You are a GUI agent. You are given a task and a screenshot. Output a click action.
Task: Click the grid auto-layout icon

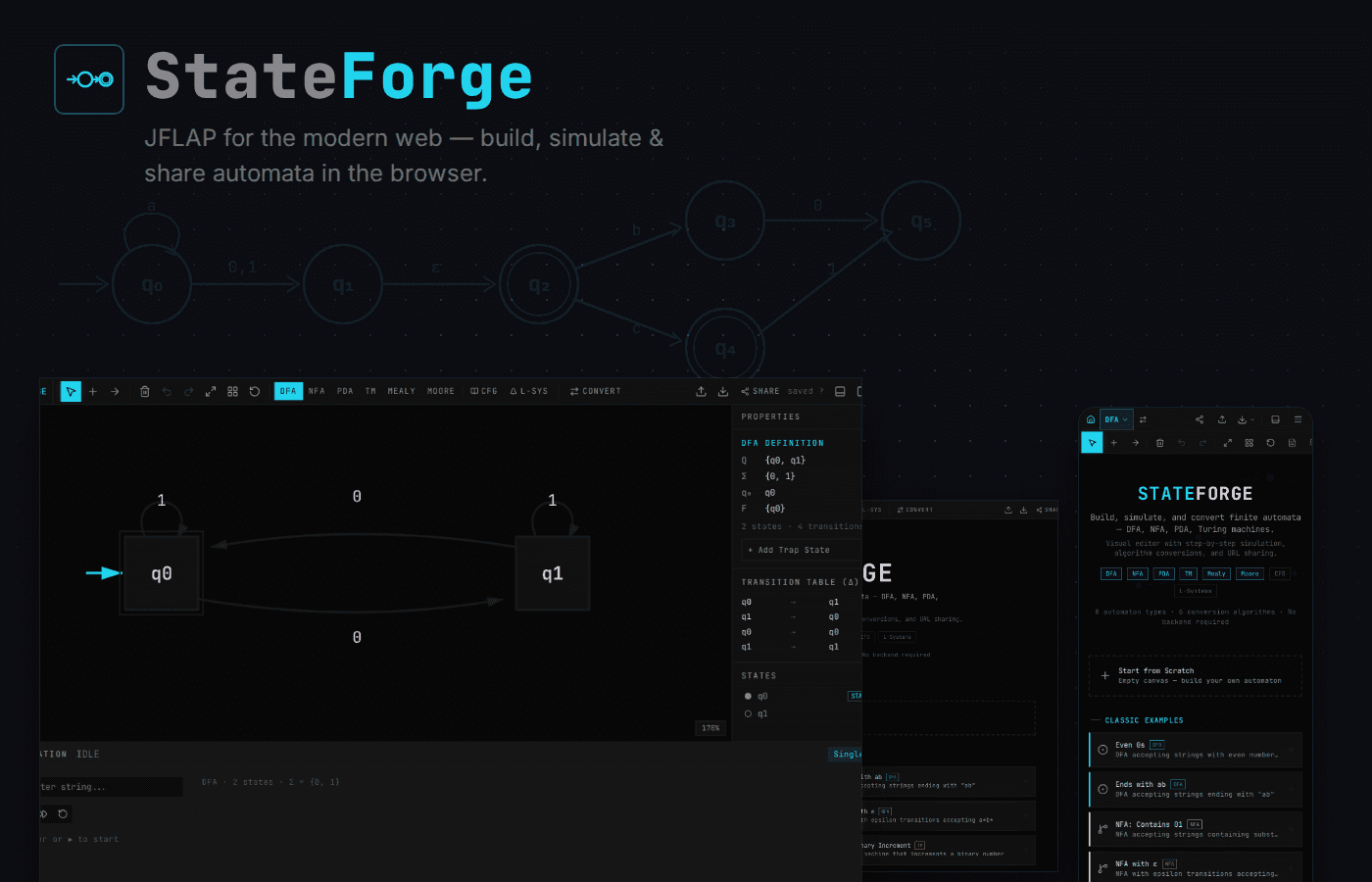(x=232, y=390)
